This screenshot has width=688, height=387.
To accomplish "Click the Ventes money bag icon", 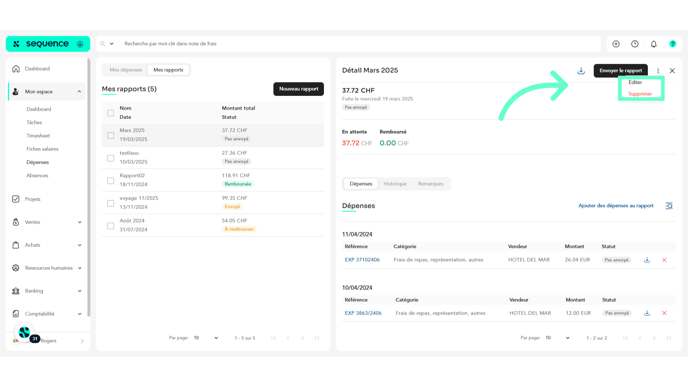I will click(16, 222).
